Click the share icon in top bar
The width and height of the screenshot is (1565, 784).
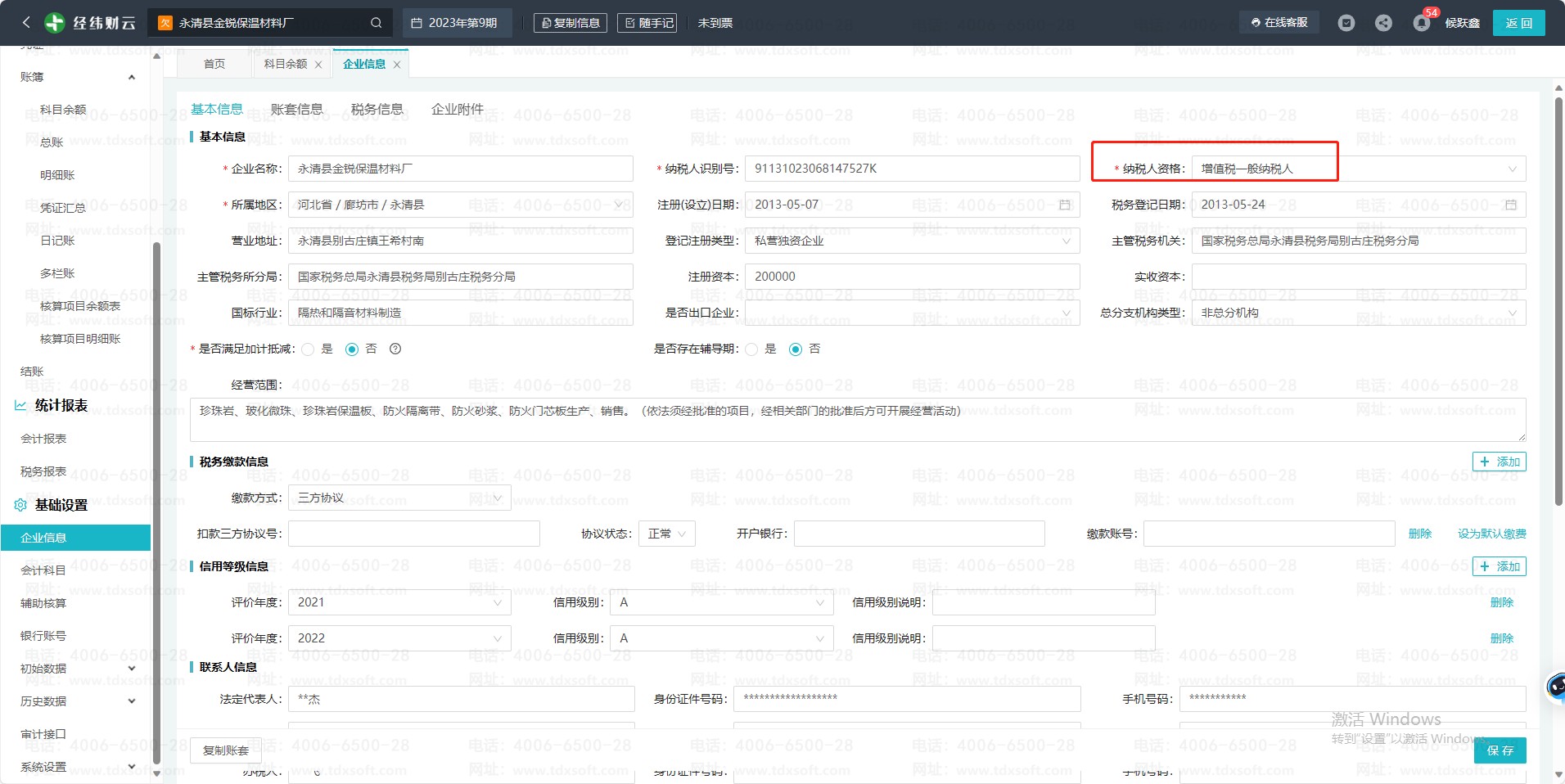(x=1383, y=23)
